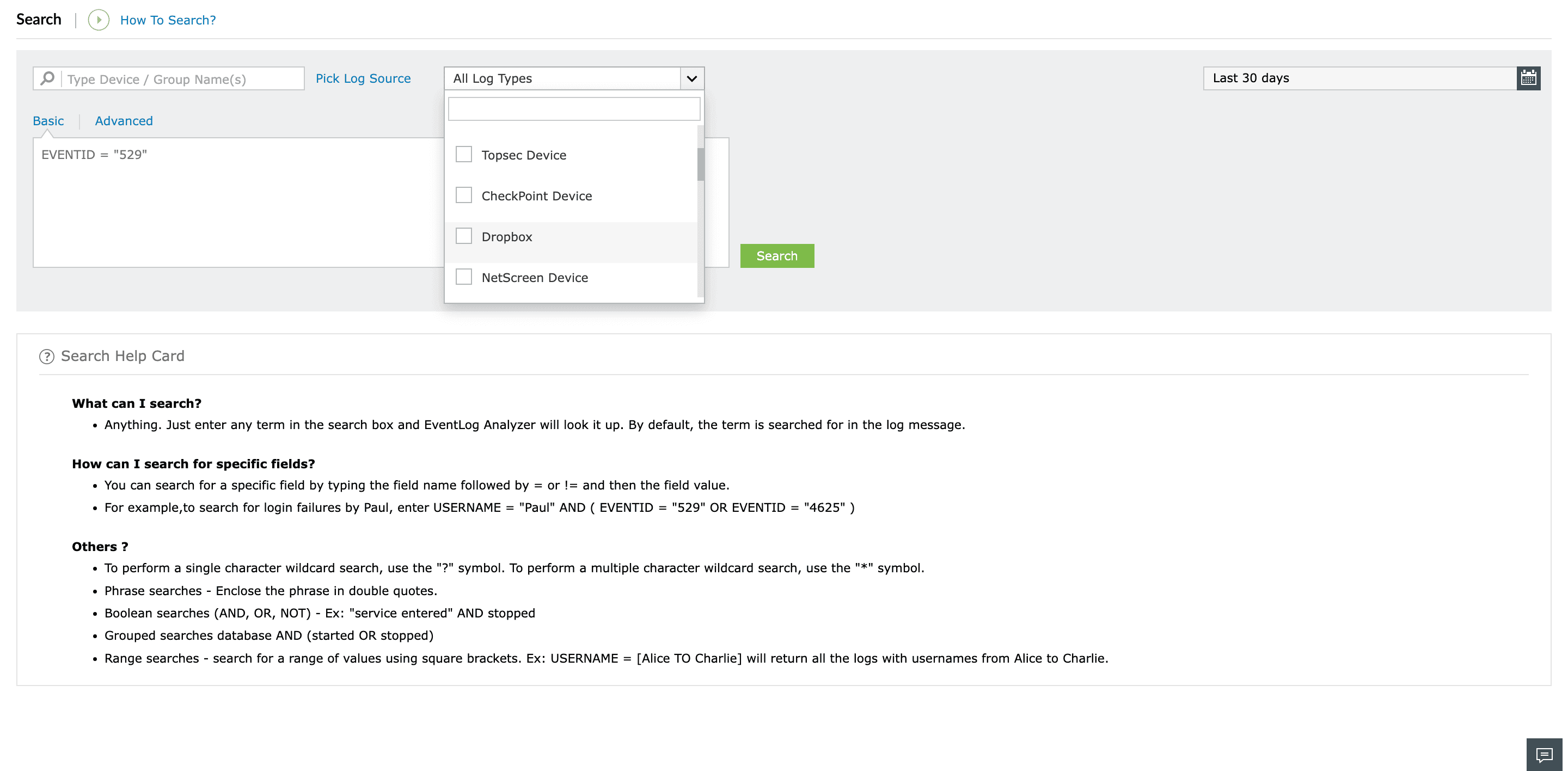Open the Pick Log Source link
Image resolution: width=1568 pixels, height=771 pixels.
[x=363, y=78]
